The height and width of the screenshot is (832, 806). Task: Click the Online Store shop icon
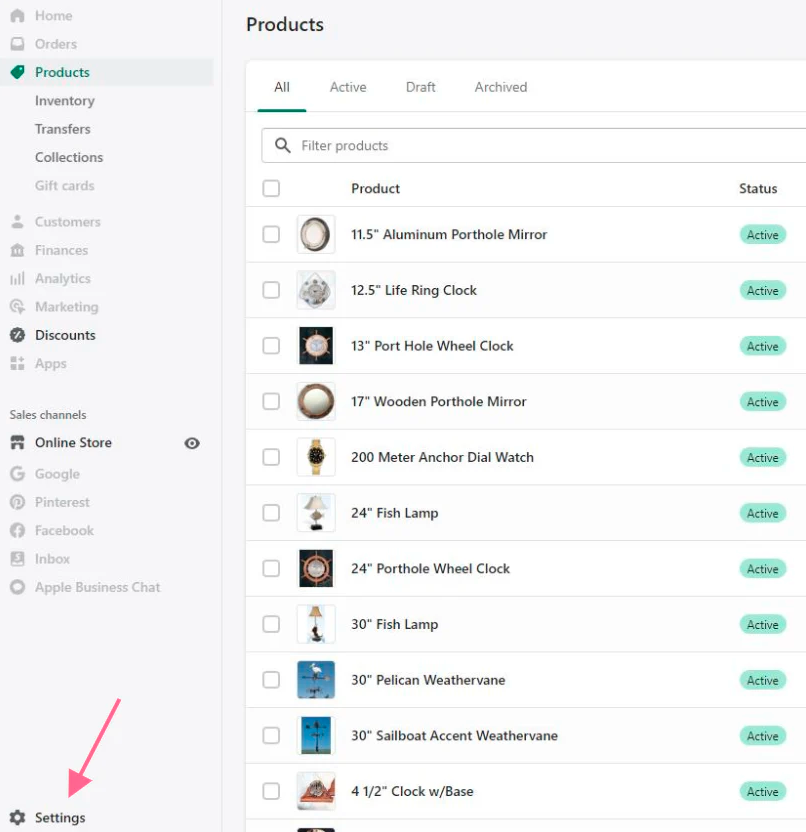point(17,442)
